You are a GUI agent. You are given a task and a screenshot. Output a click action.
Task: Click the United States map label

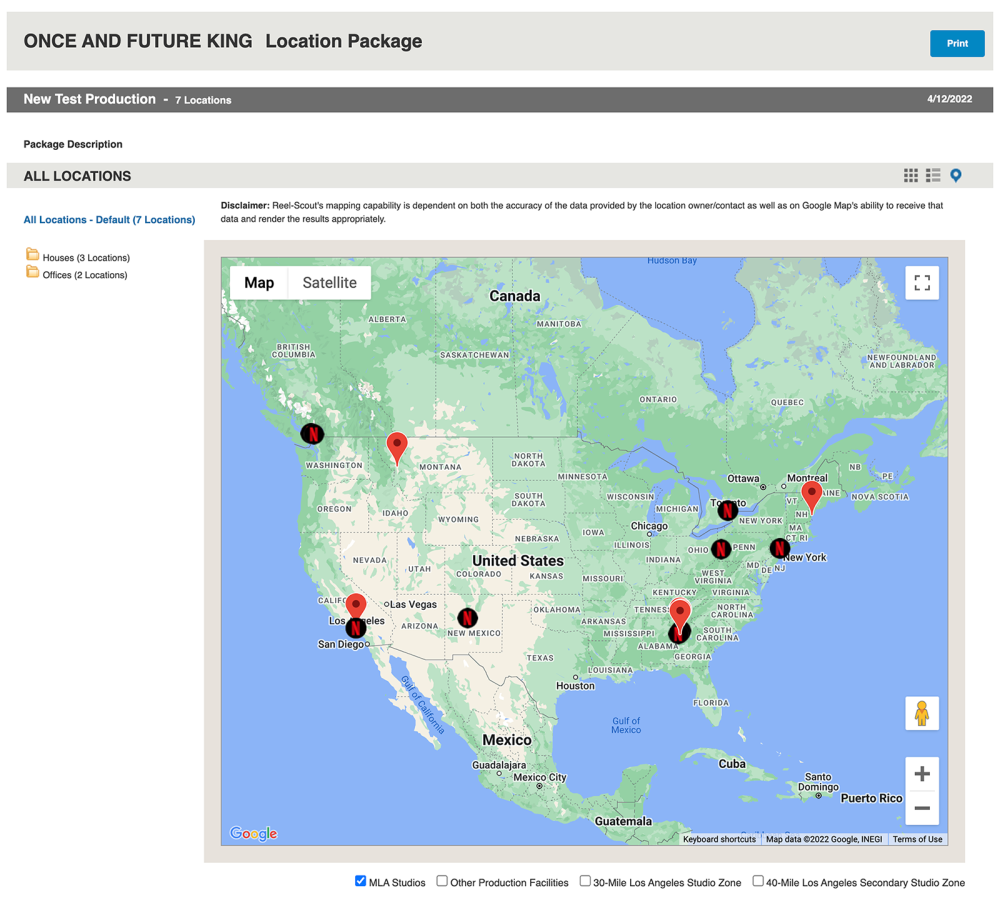pos(518,561)
